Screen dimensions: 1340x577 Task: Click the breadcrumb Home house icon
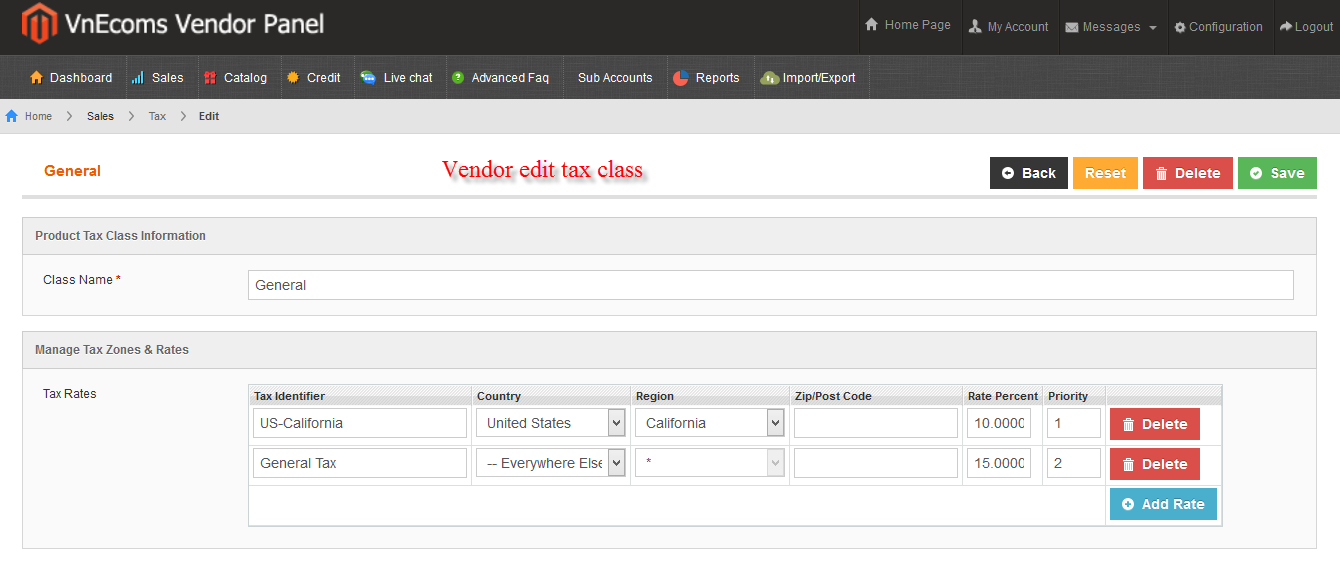click(x=12, y=116)
